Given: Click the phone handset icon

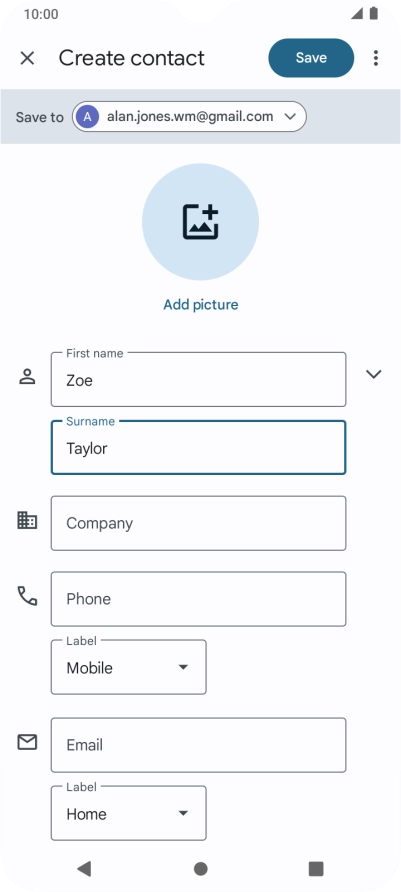Looking at the screenshot, I should coord(27,596).
